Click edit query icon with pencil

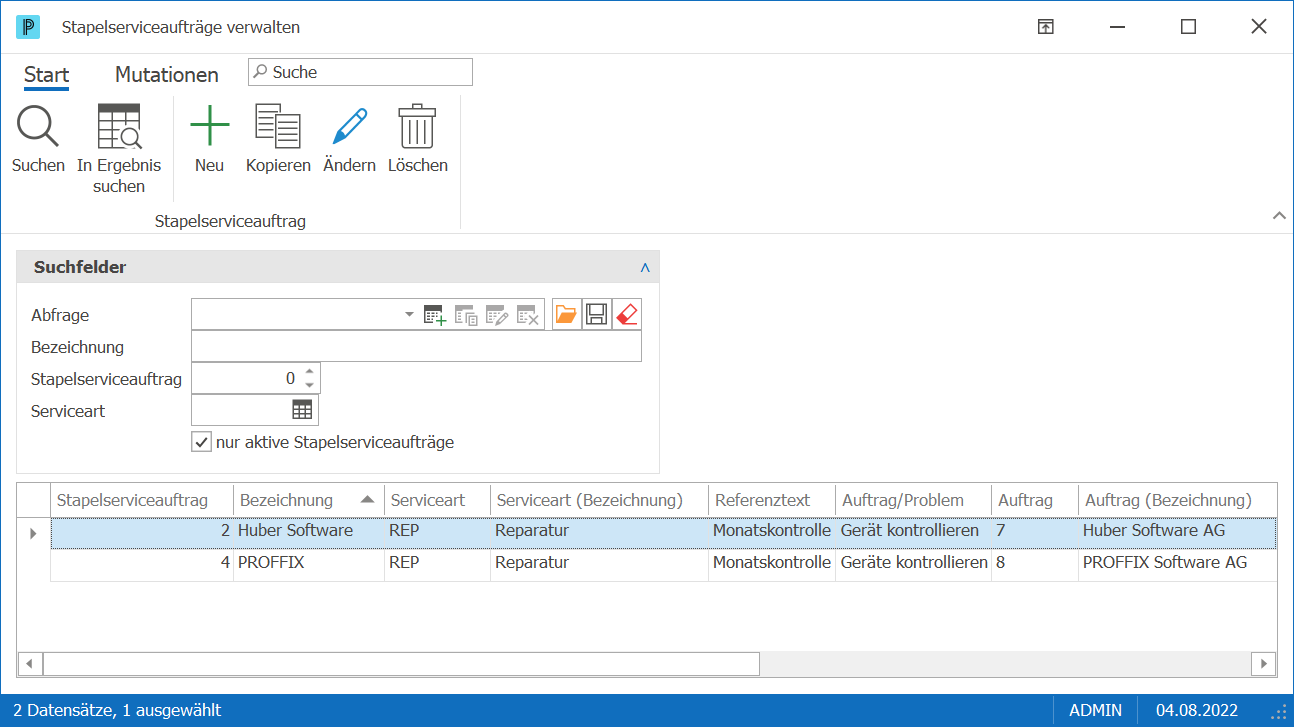coord(497,315)
